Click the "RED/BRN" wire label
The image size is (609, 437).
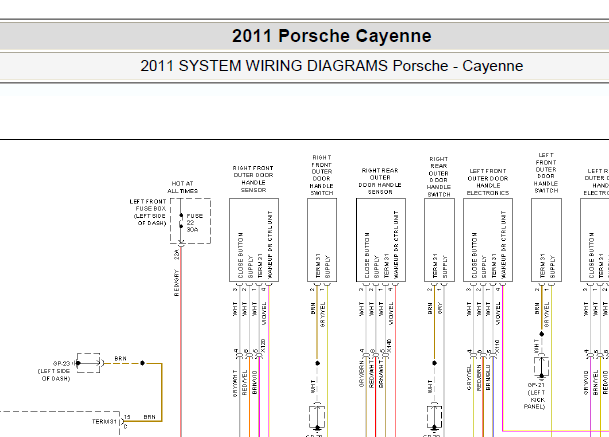click(x=478, y=378)
